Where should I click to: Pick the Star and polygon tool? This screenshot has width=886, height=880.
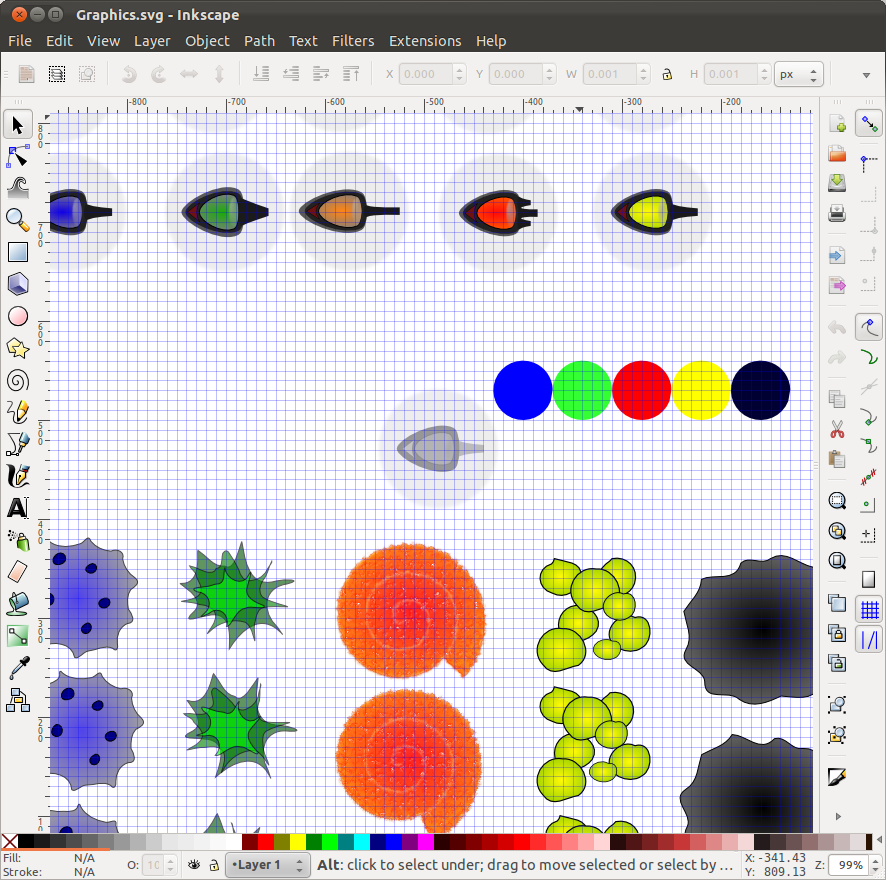(x=18, y=348)
